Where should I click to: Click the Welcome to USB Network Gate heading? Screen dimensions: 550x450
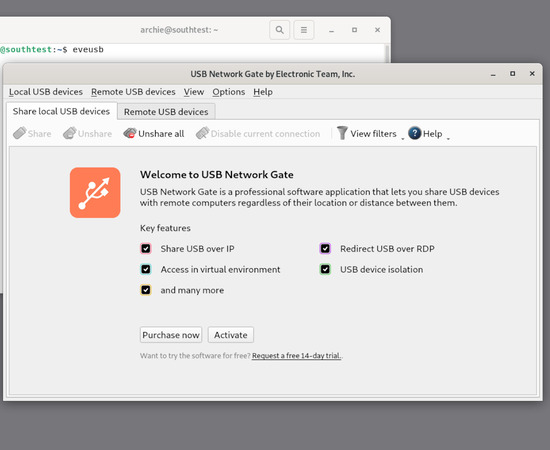click(217, 175)
